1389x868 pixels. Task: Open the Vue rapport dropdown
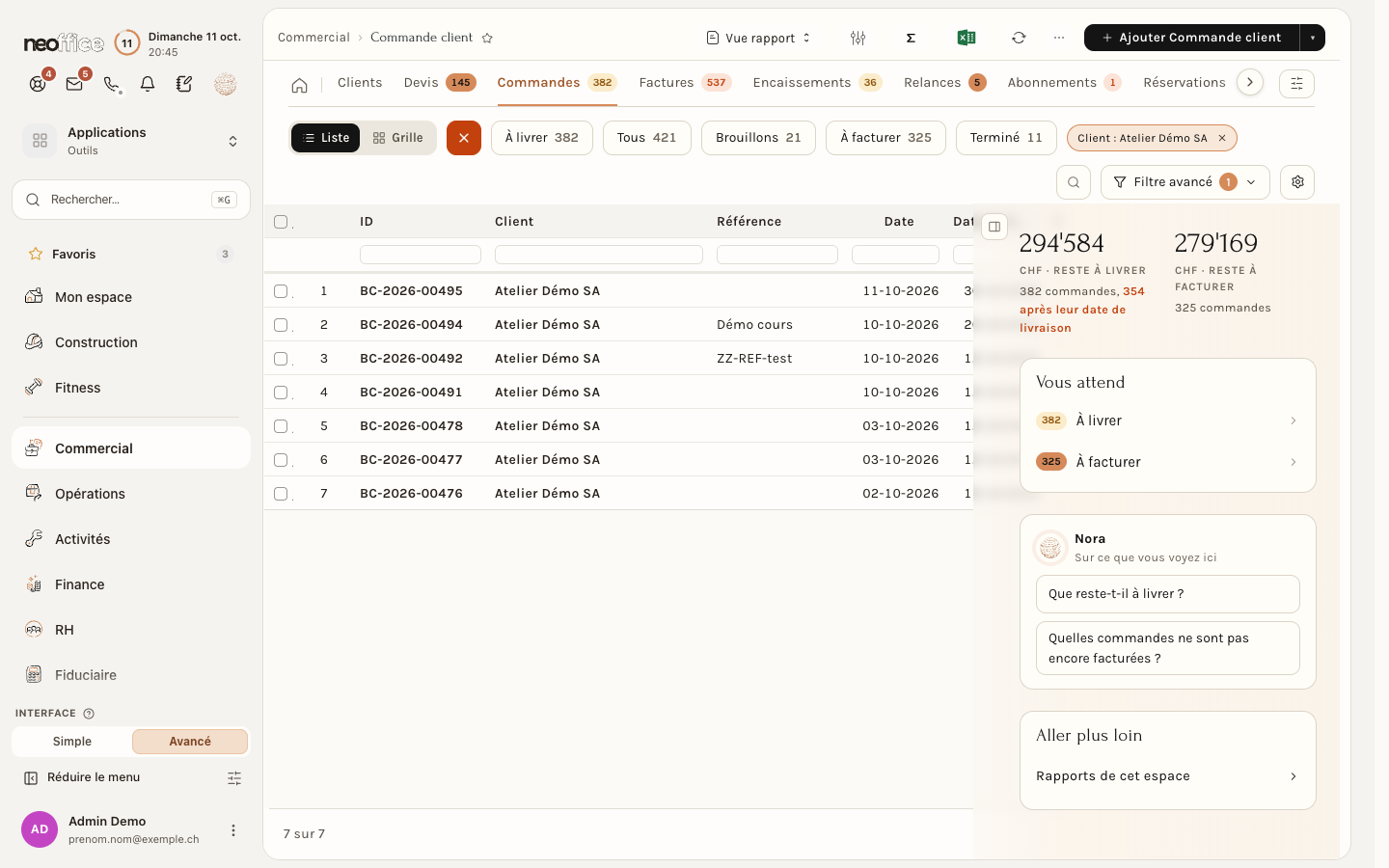pos(759,38)
